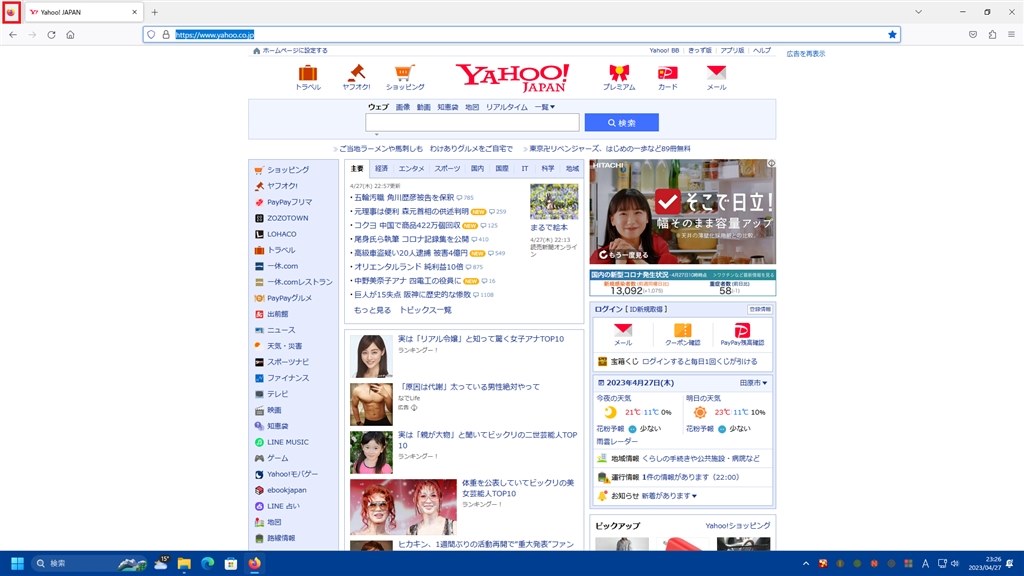This screenshot has height=576, width=1024.
Task: Switch to the 経済 news tab
Action: [381, 168]
